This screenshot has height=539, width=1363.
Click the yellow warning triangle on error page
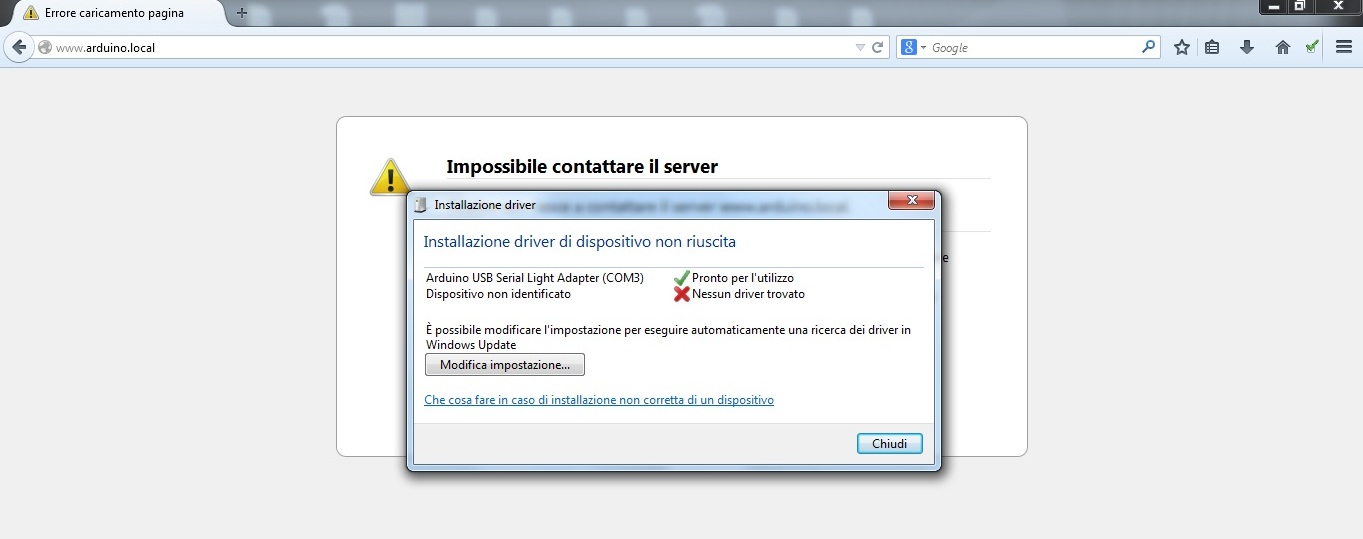coord(389,176)
